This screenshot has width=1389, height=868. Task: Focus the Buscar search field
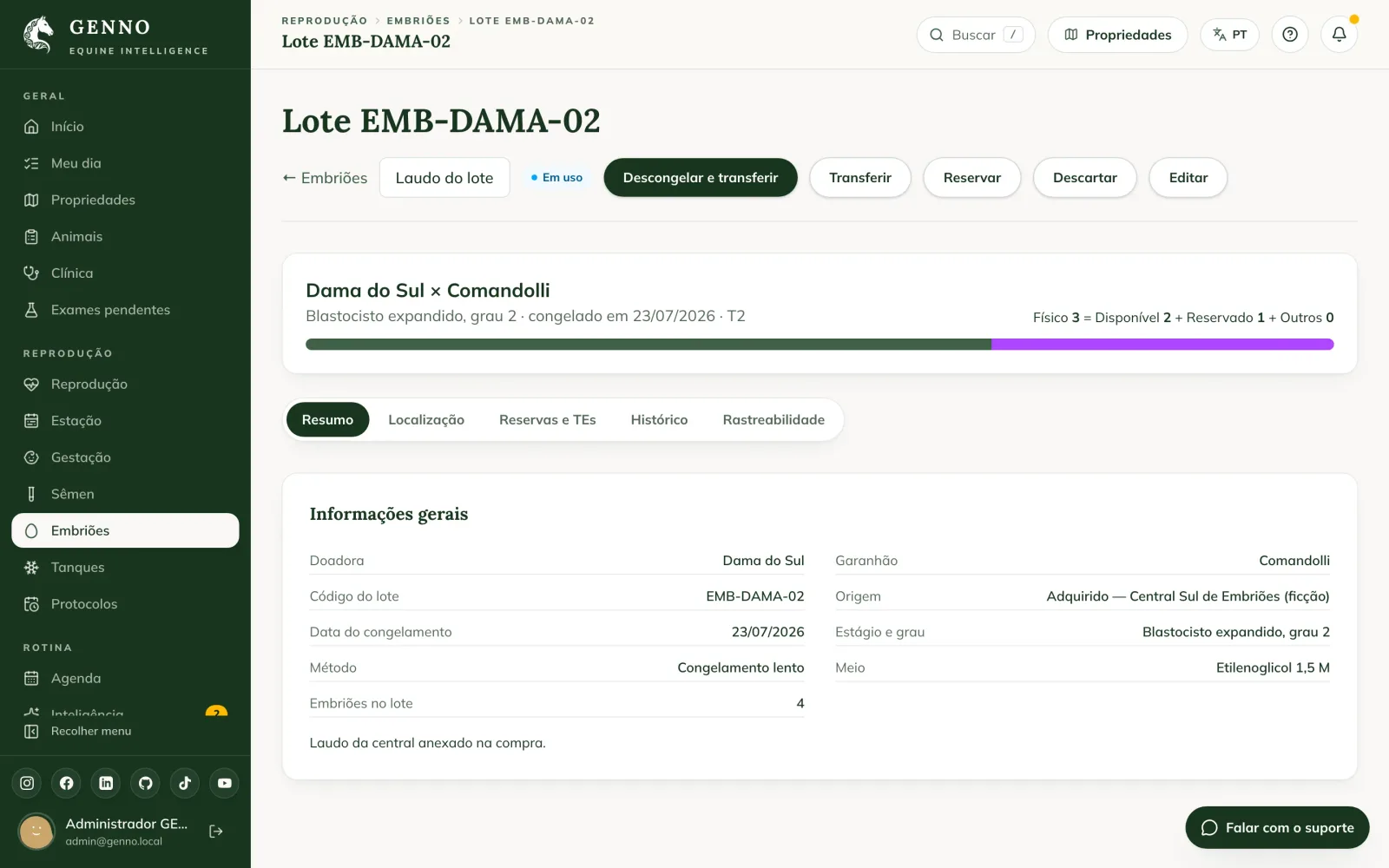[x=976, y=35]
